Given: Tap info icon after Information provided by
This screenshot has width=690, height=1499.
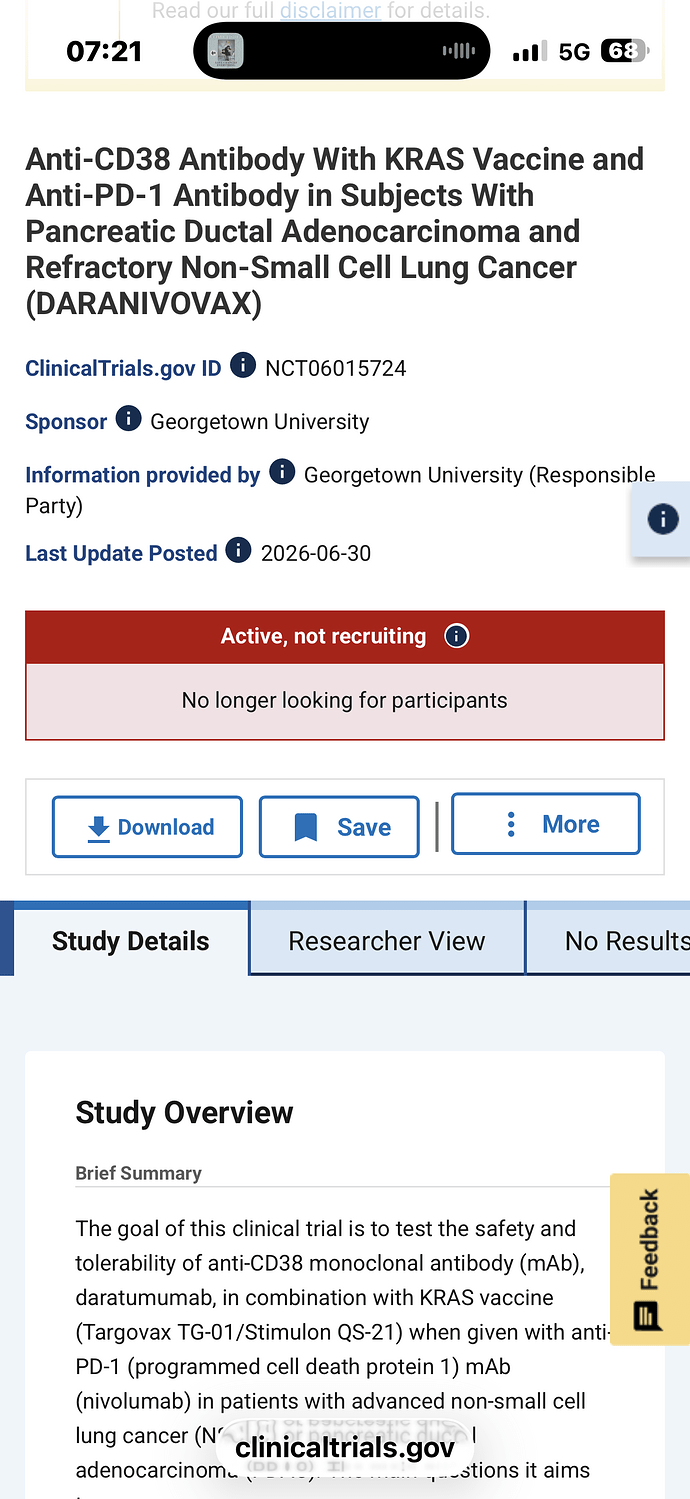Looking at the screenshot, I should [282, 472].
